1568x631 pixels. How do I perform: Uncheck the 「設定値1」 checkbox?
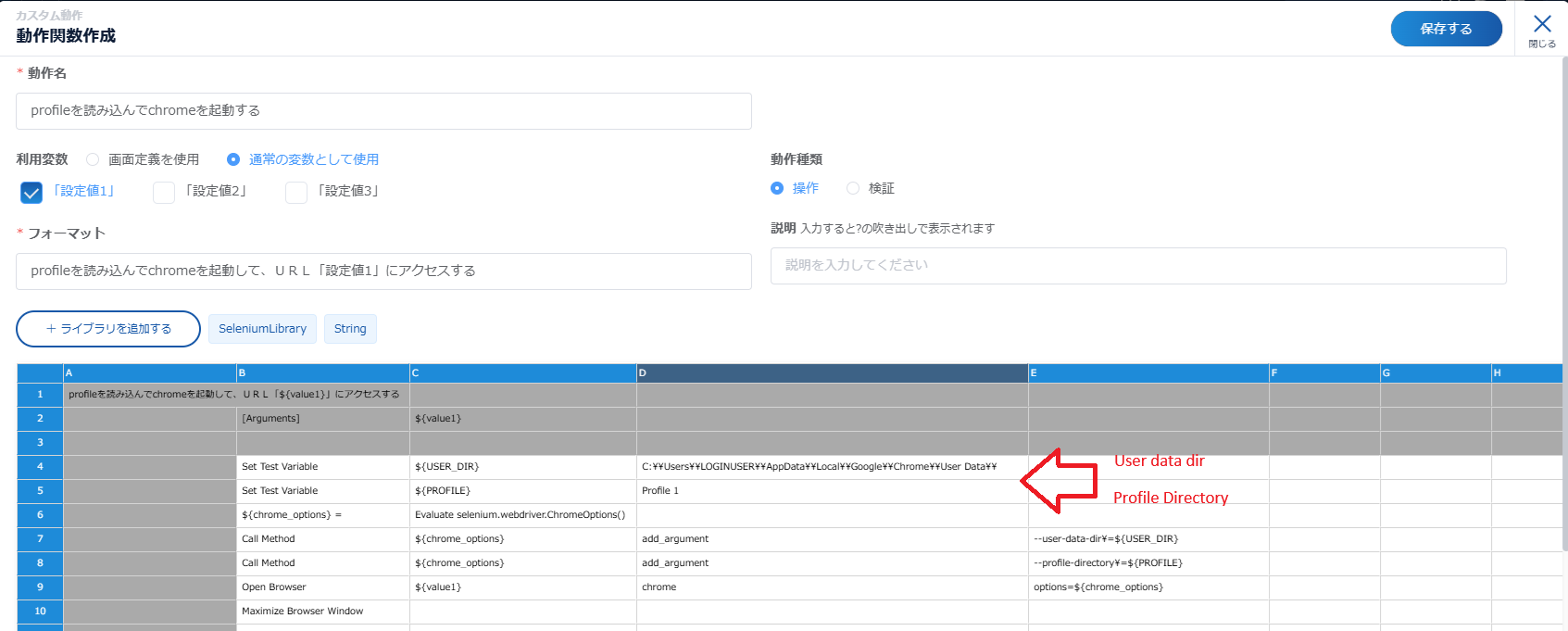pyautogui.click(x=31, y=192)
